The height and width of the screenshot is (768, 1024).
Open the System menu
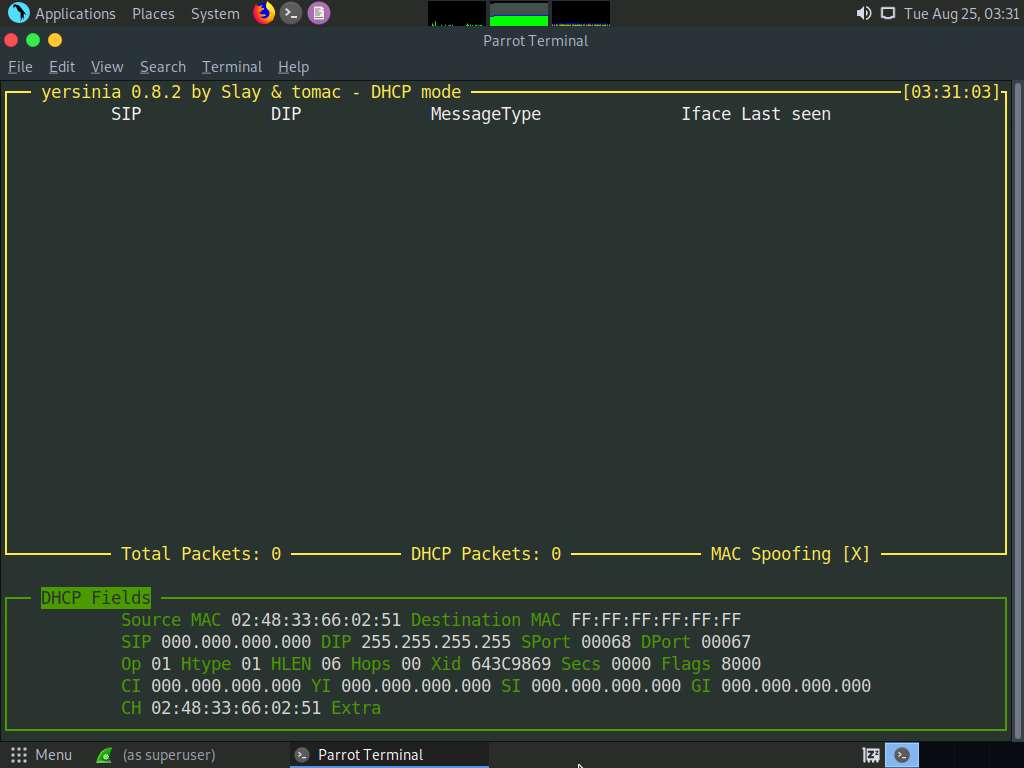pos(215,14)
